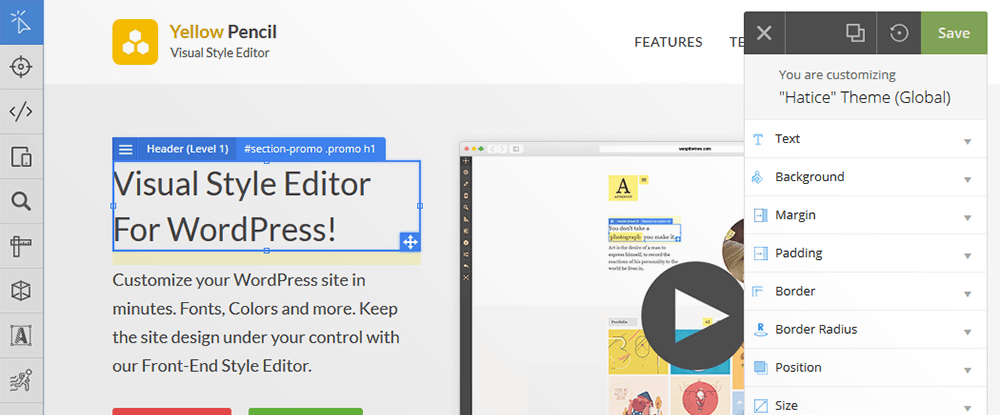Click the move handle on selected heading
Viewport: 1000px width, 415px height.
(409, 242)
